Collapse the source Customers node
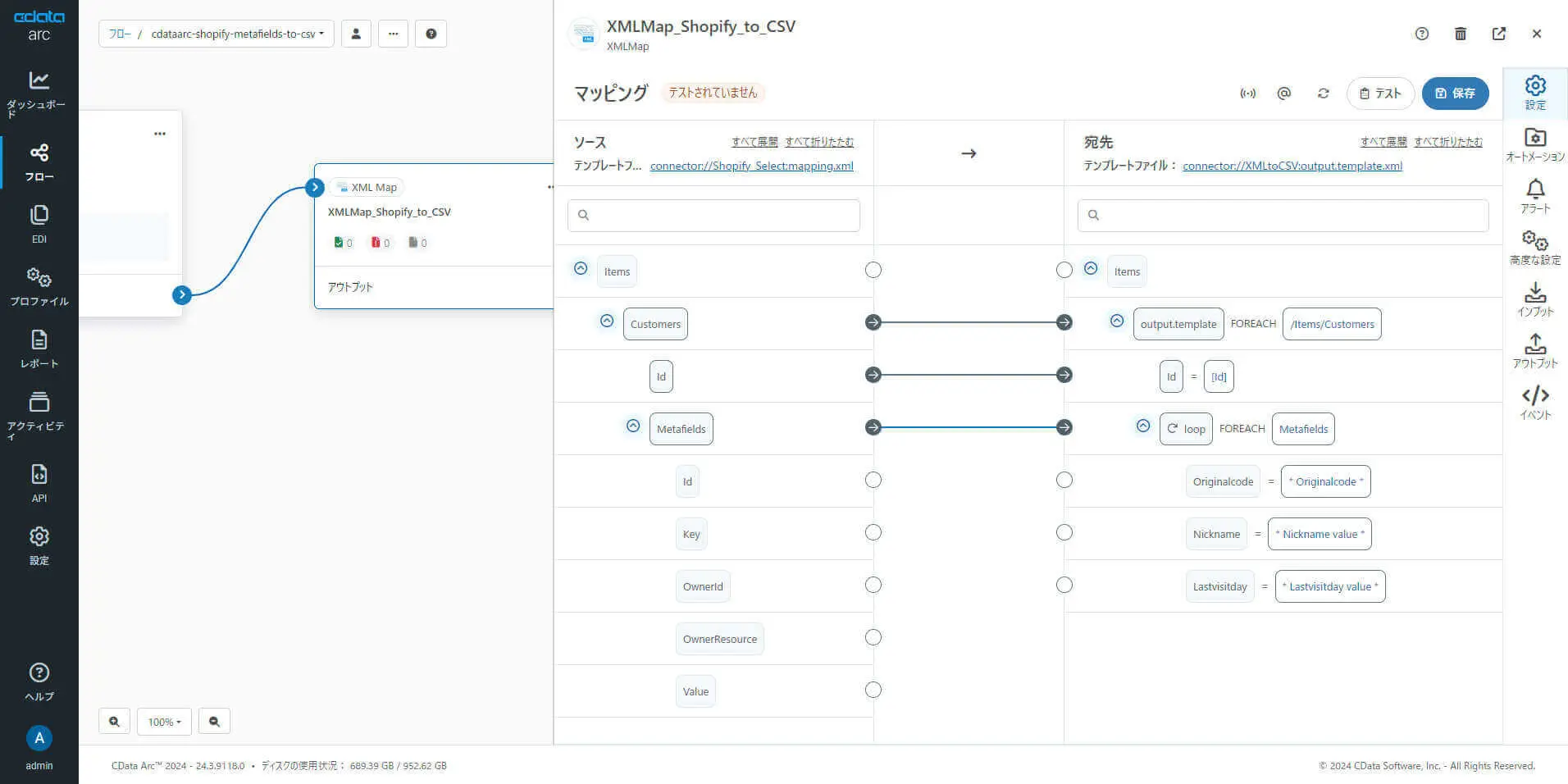The height and width of the screenshot is (784, 1568). tap(607, 321)
